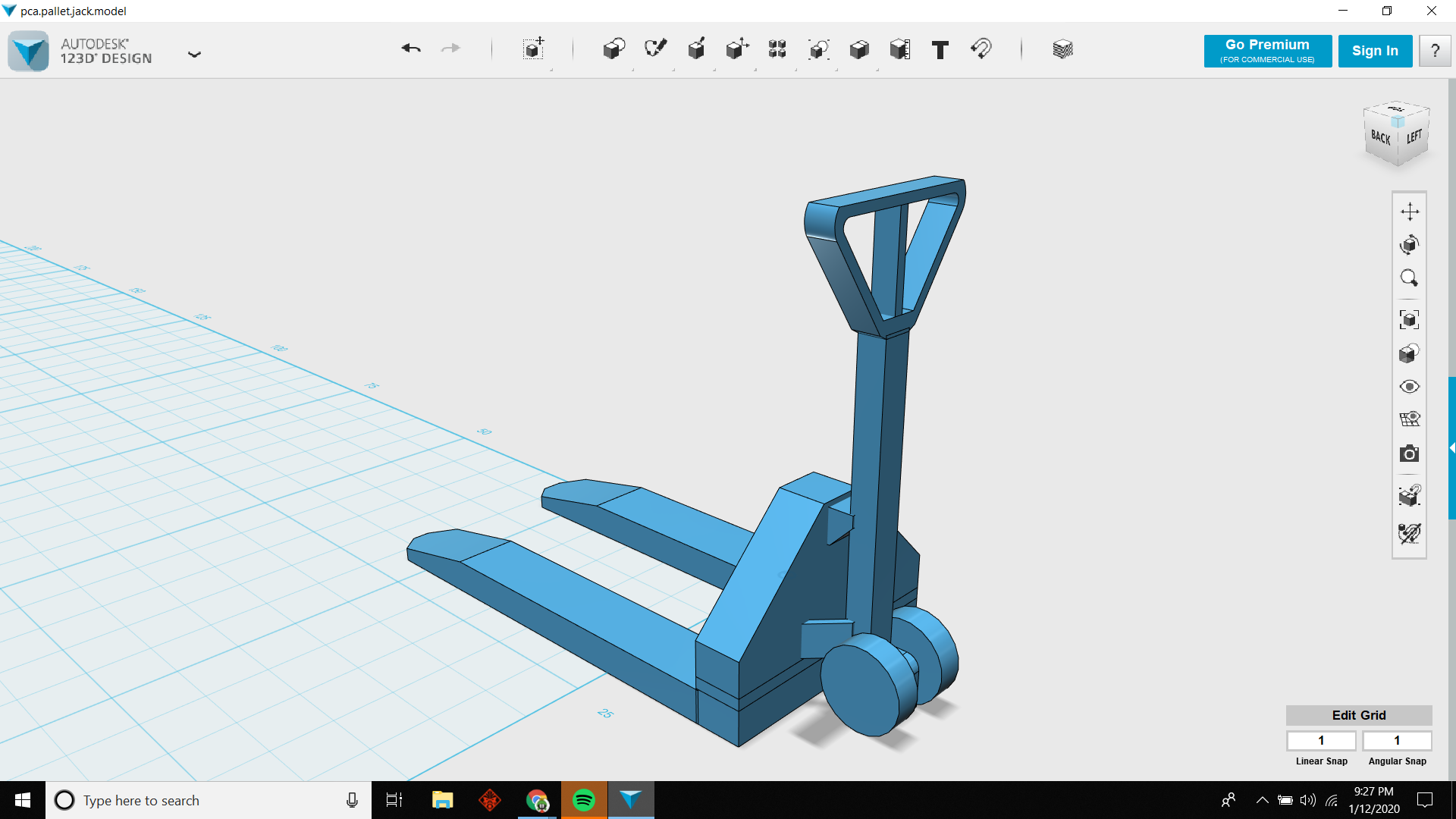Toggle snap while moving objects icon

[x=1410, y=494]
